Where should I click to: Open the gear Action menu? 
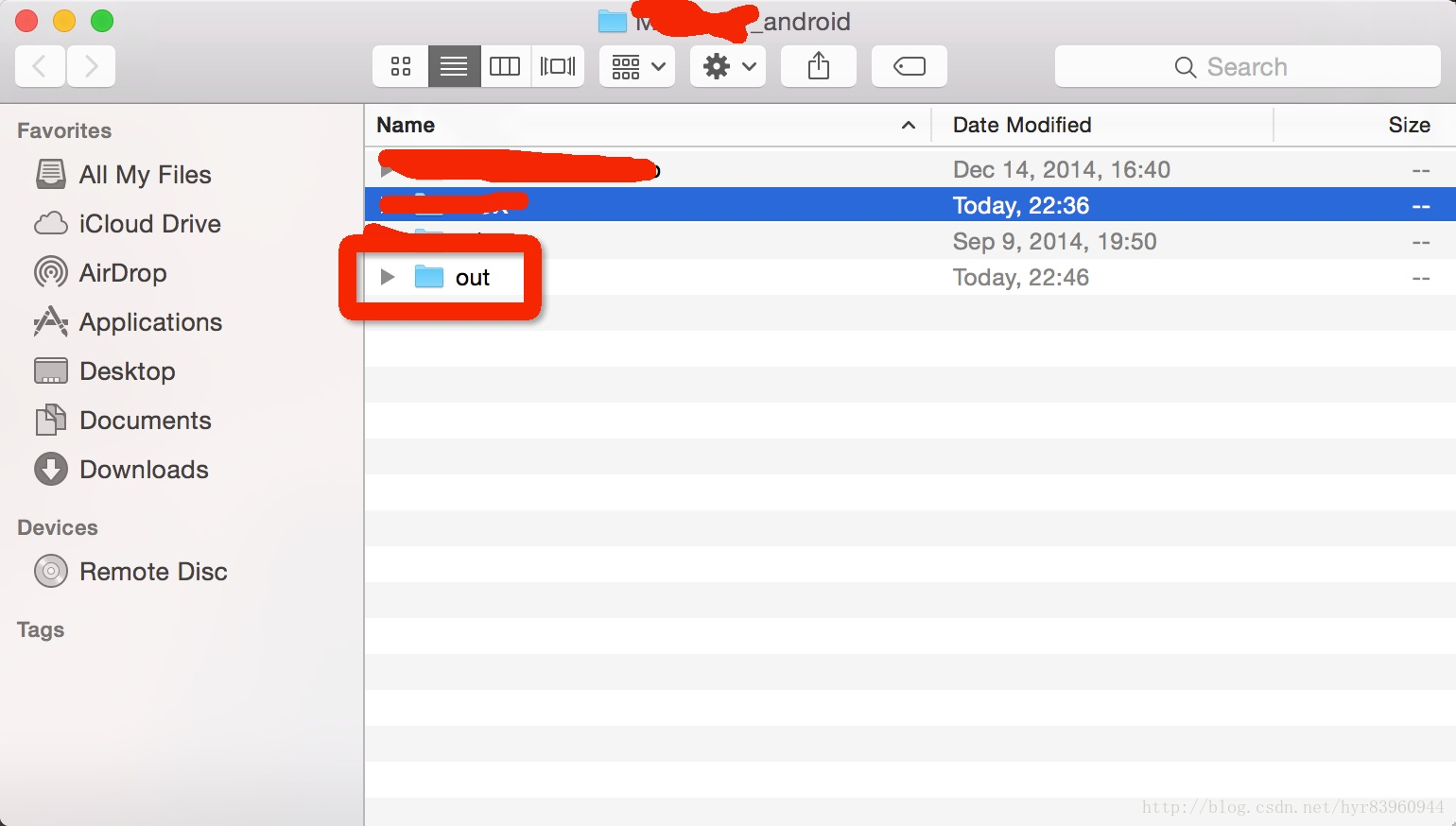728,66
